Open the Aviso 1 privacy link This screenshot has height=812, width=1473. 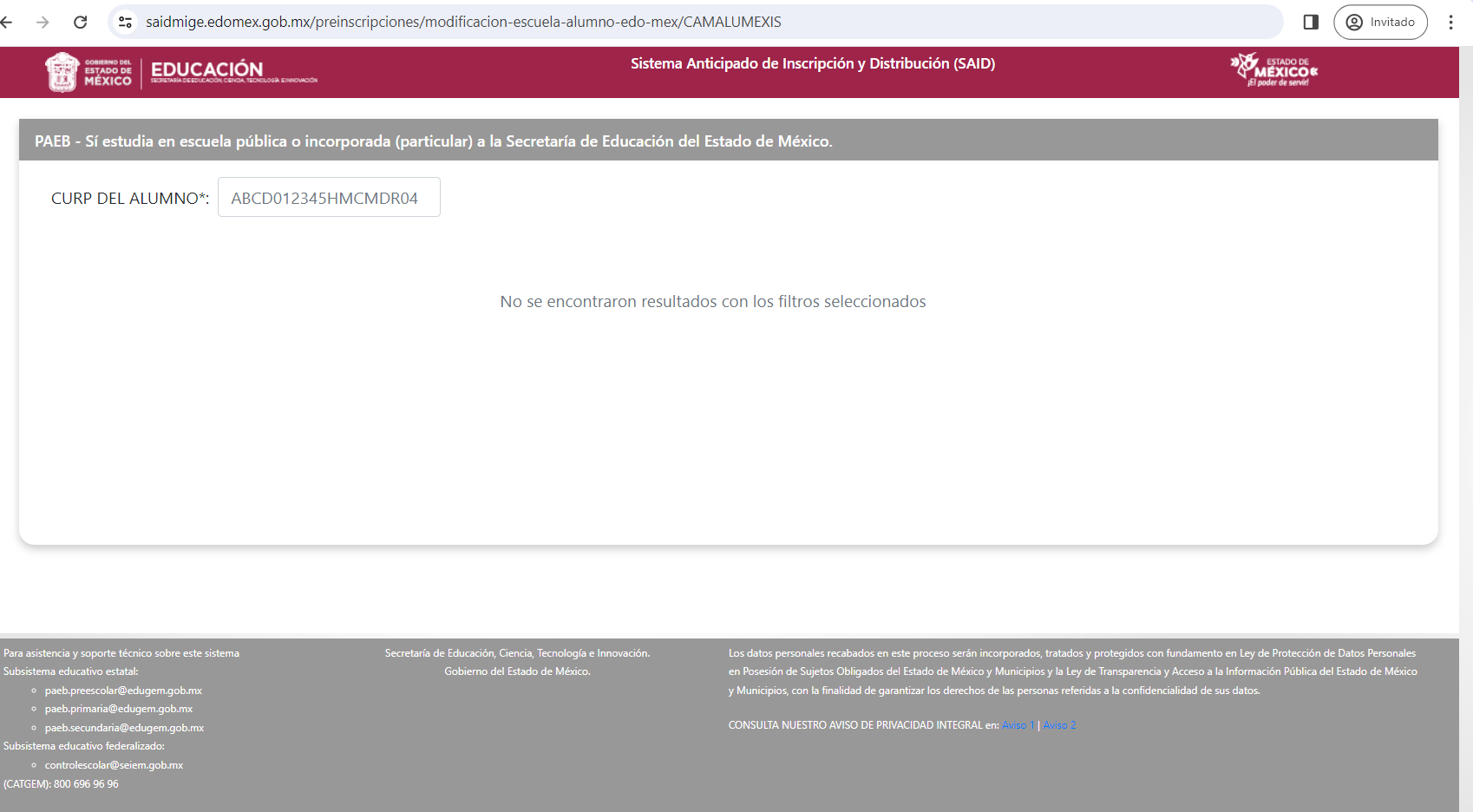click(x=1018, y=725)
